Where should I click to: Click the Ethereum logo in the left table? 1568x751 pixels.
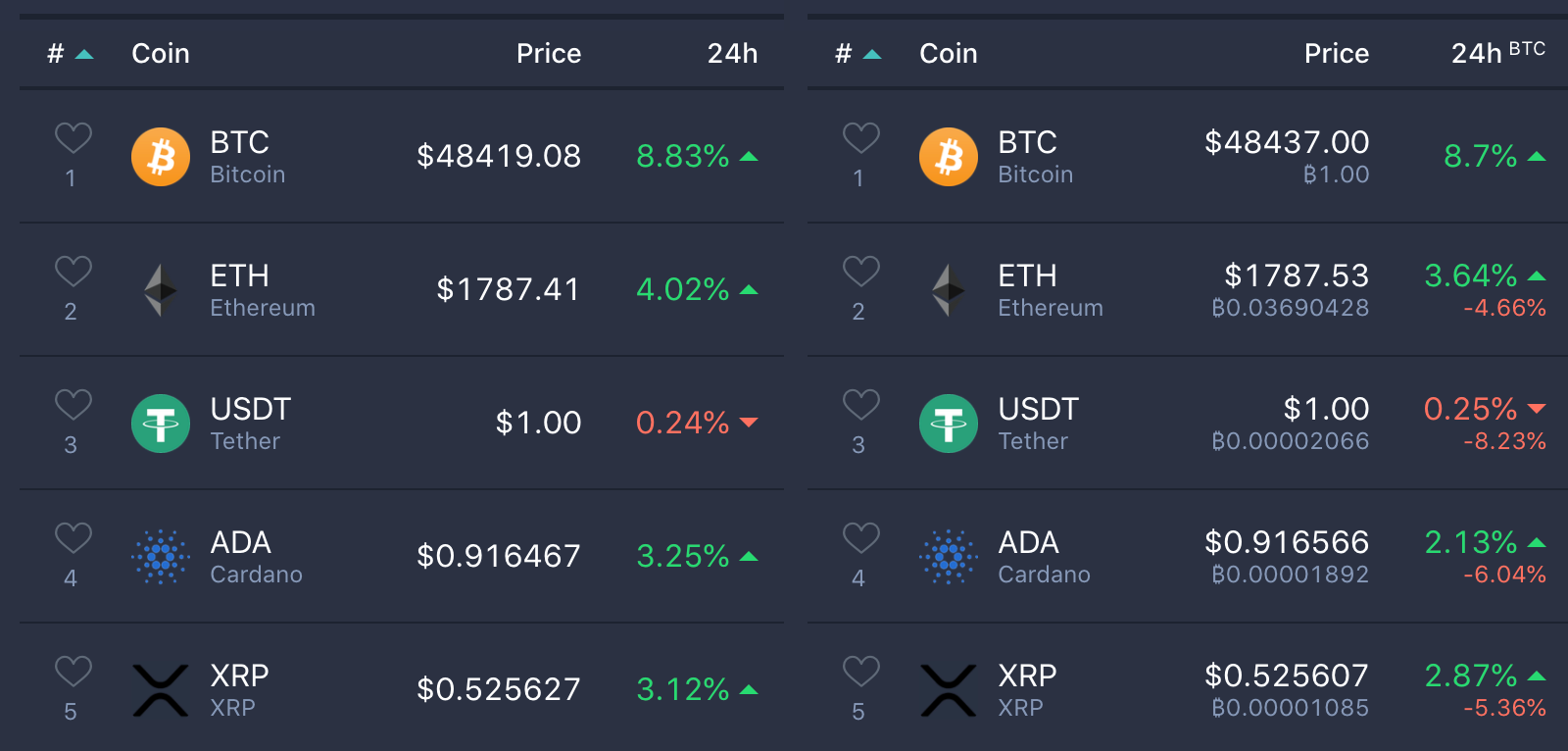pyautogui.click(x=161, y=290)
